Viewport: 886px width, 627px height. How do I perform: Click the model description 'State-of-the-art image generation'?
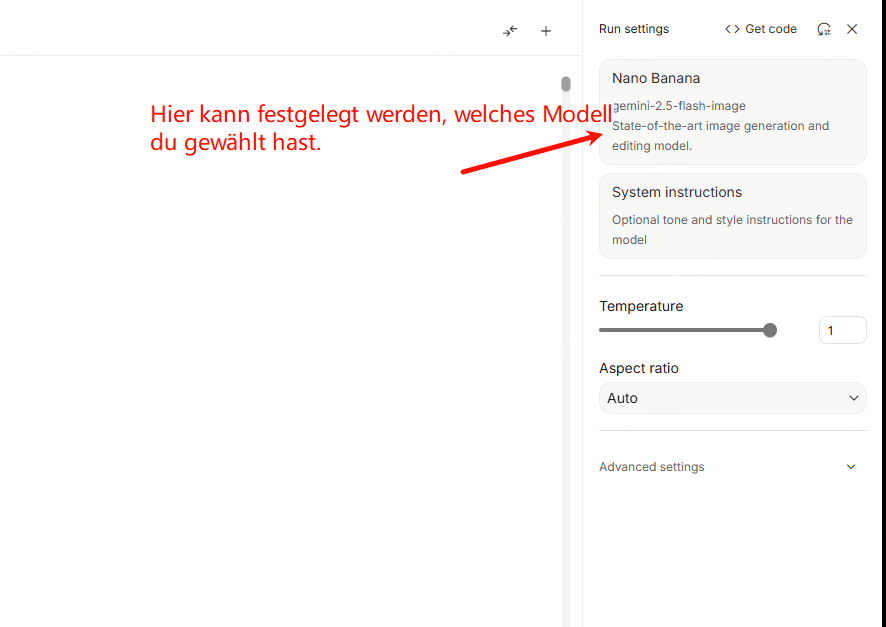(720, 126)
